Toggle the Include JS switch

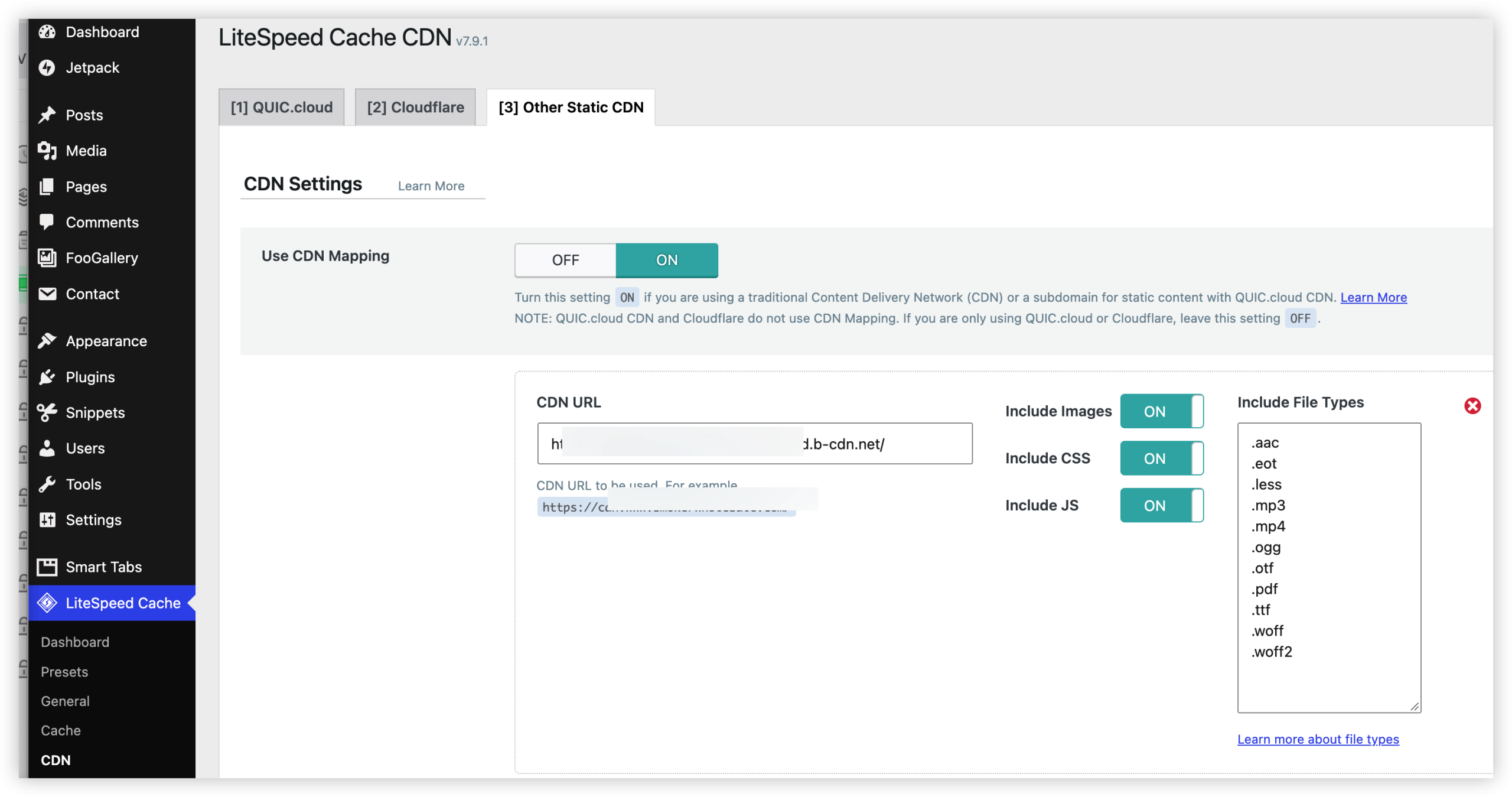coord(1161,506)
